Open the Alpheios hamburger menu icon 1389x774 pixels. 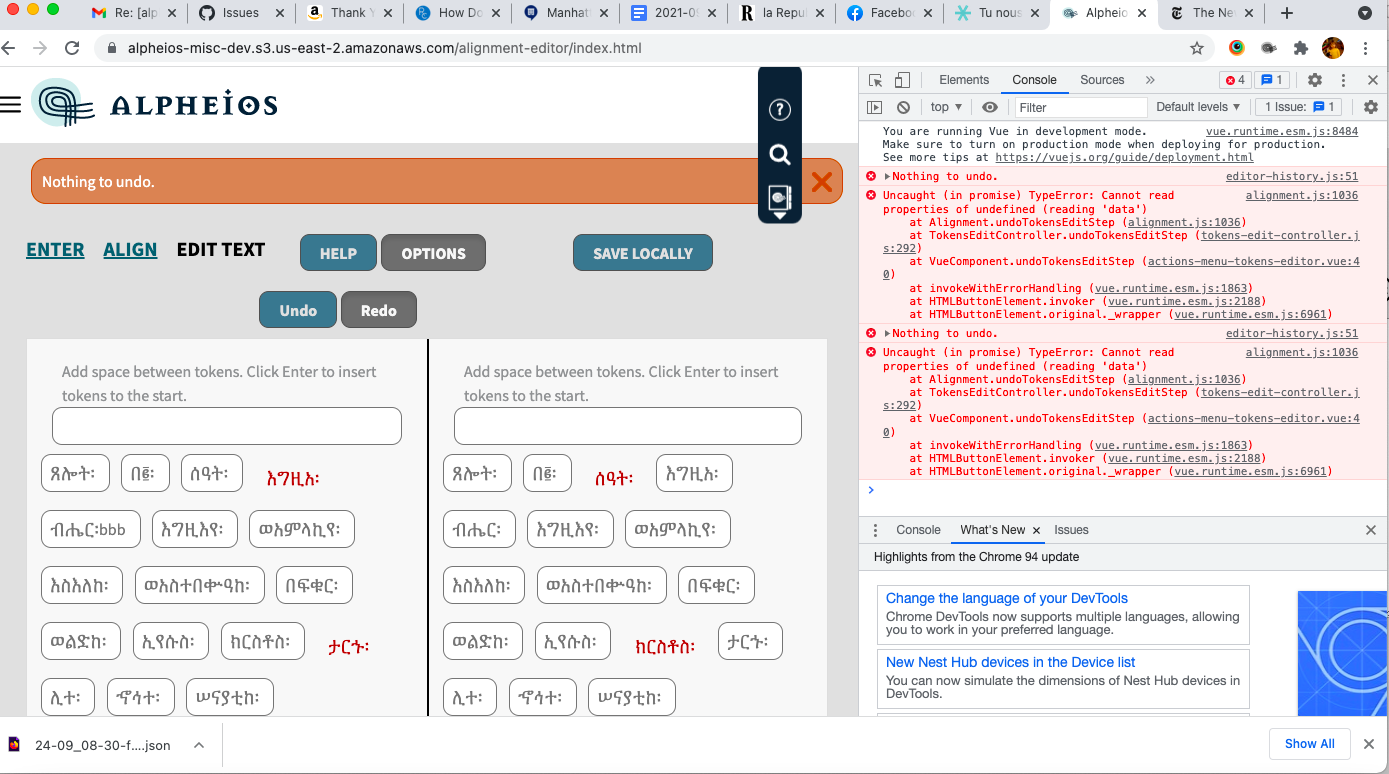pos(11,103)
